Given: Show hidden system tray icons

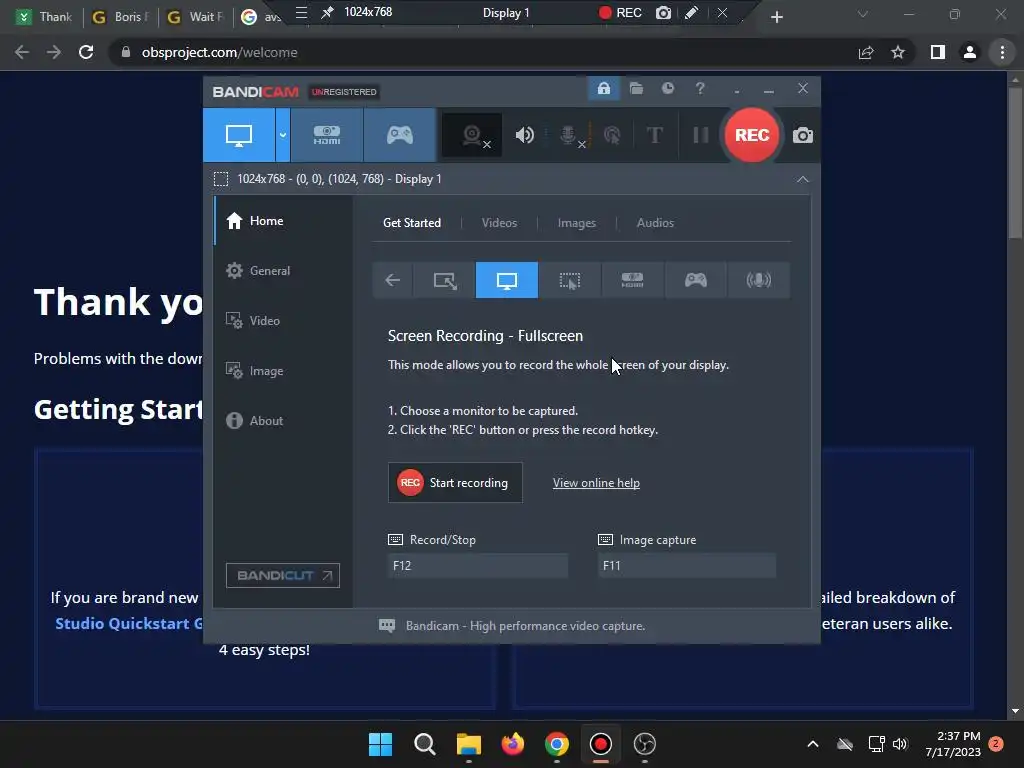Looking at the screenshot, I should (812, 744).
